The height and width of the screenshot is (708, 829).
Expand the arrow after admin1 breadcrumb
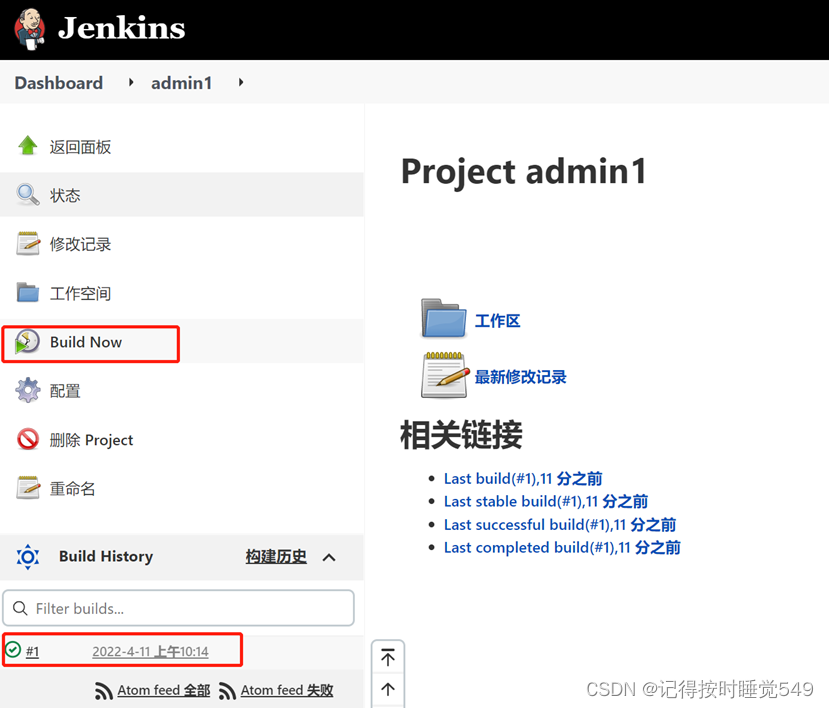241,82
